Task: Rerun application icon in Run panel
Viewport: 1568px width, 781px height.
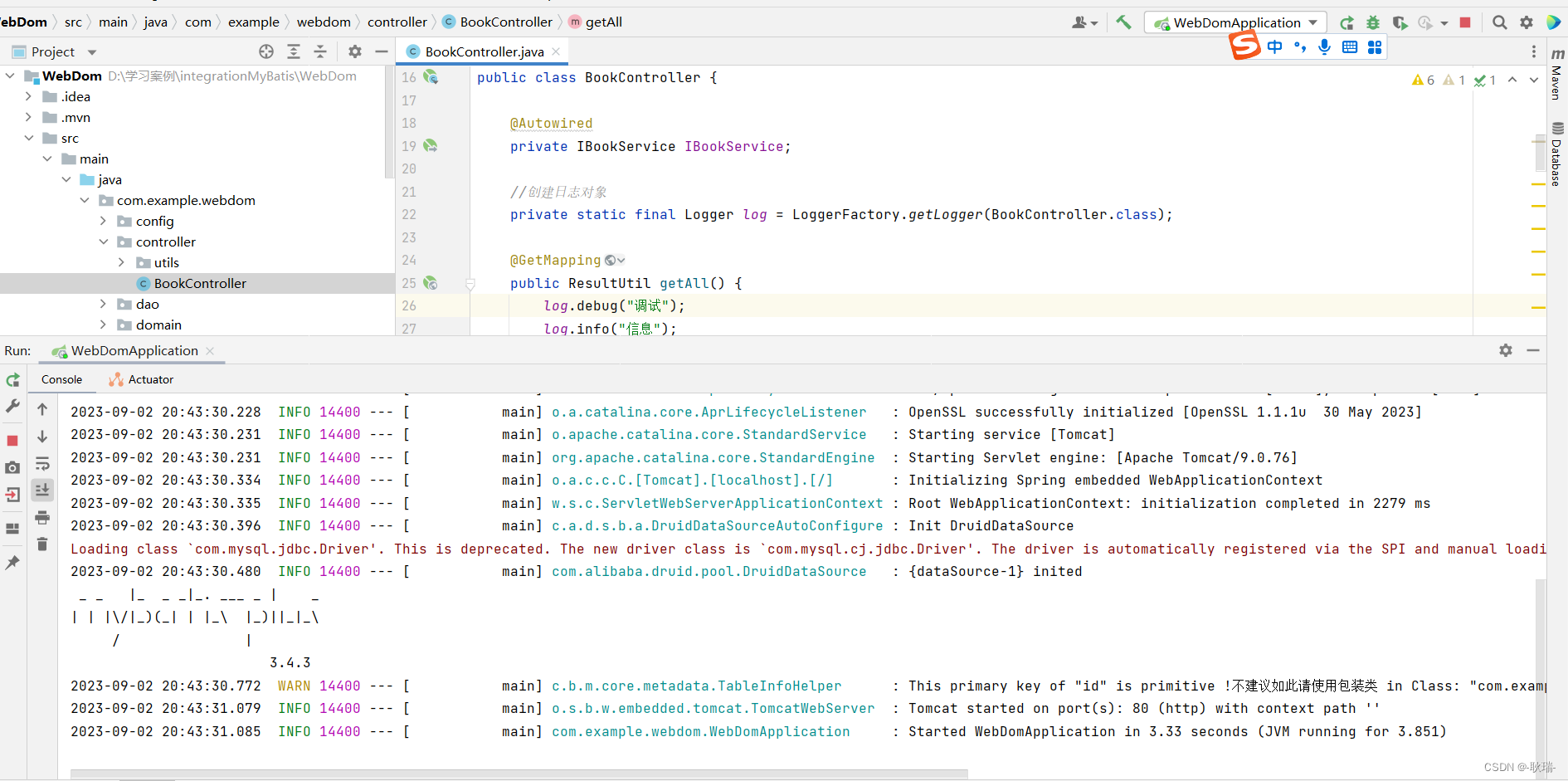Action: pyautogui.click(x=12, y=380)
